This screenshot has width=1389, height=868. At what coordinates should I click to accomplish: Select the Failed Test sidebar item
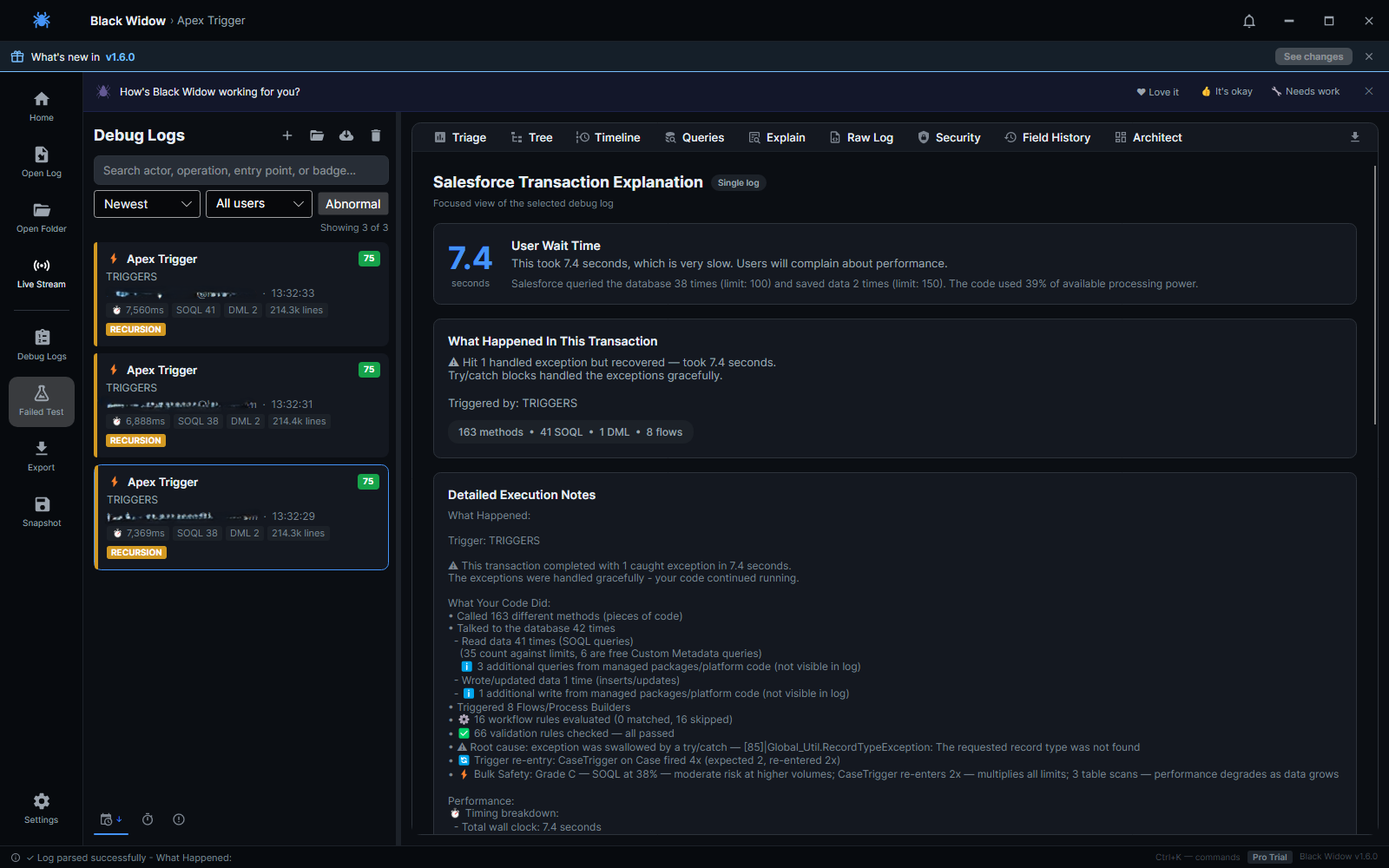[x=42, y=401]
